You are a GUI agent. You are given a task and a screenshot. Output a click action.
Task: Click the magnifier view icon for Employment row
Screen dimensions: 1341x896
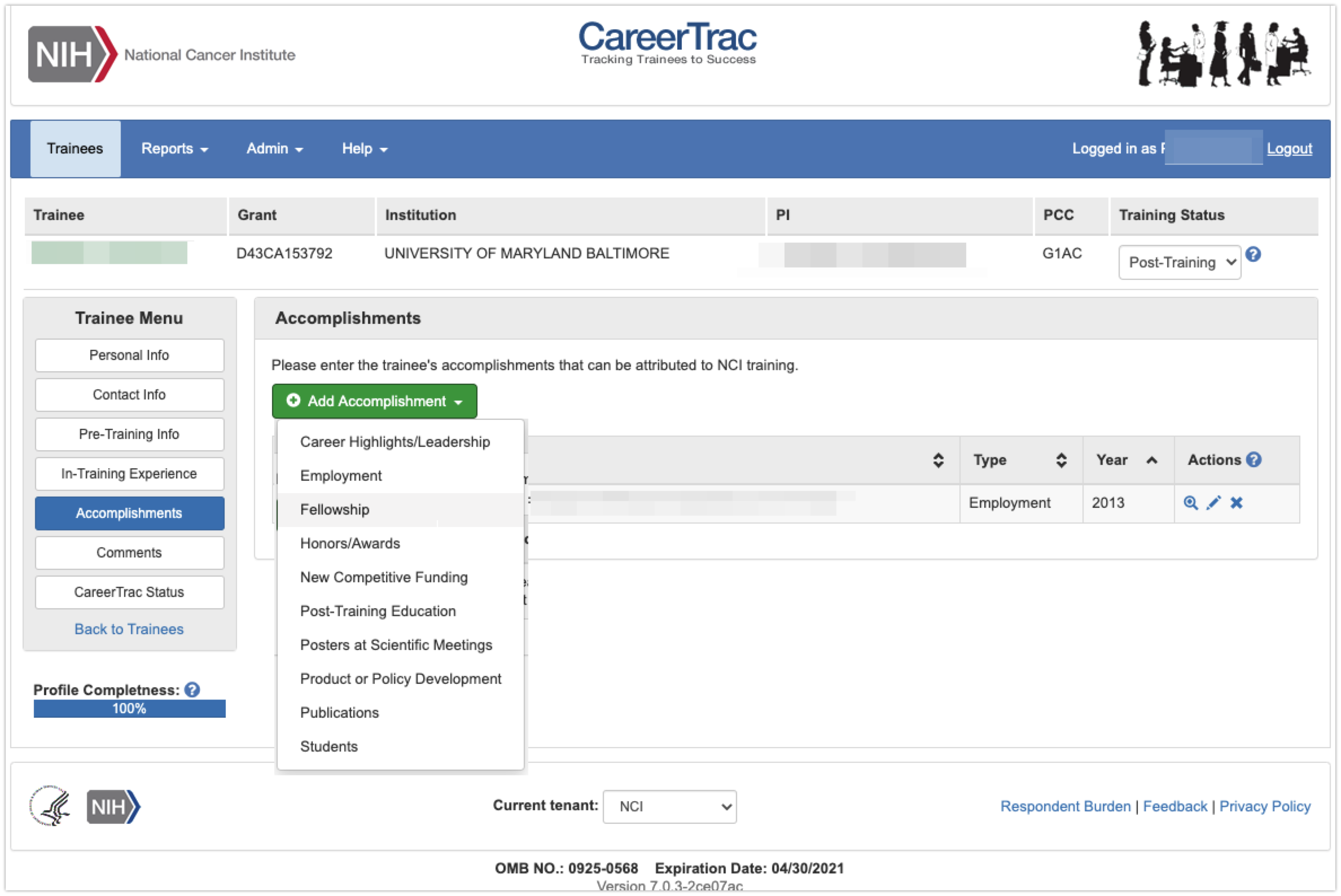pos(1190,503)
